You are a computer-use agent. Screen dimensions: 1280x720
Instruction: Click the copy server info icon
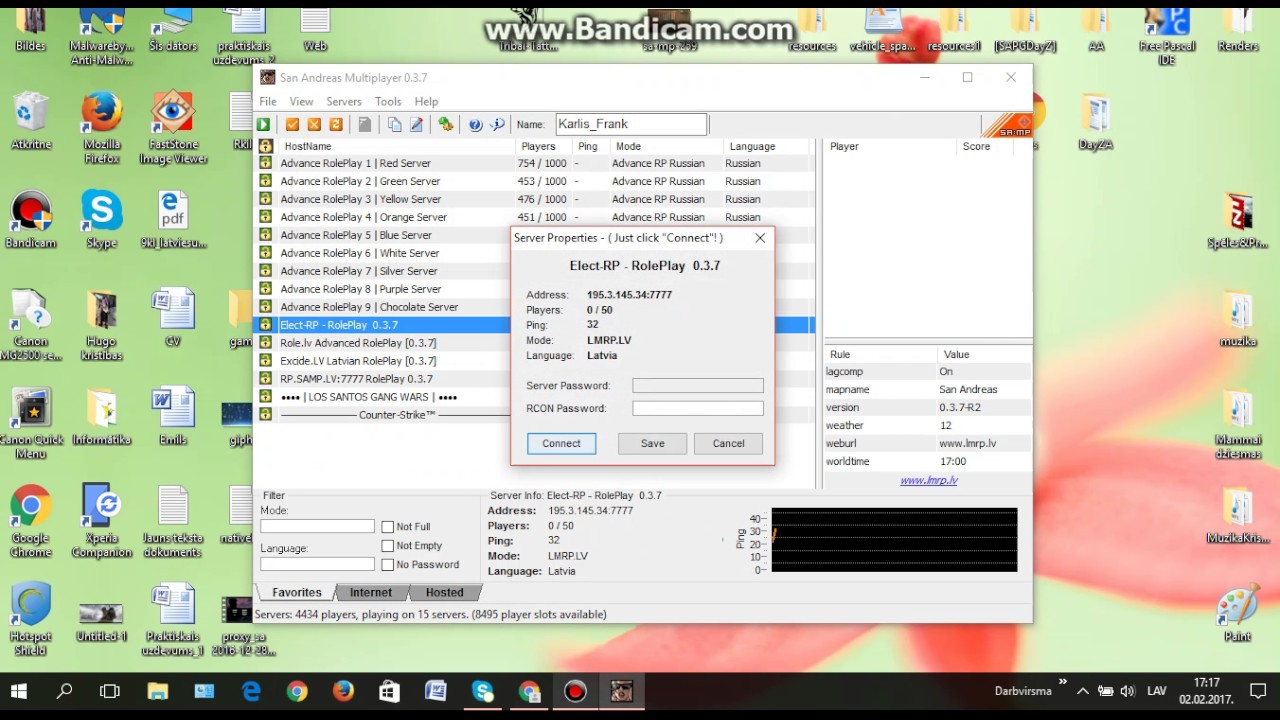tap(395, 124)
